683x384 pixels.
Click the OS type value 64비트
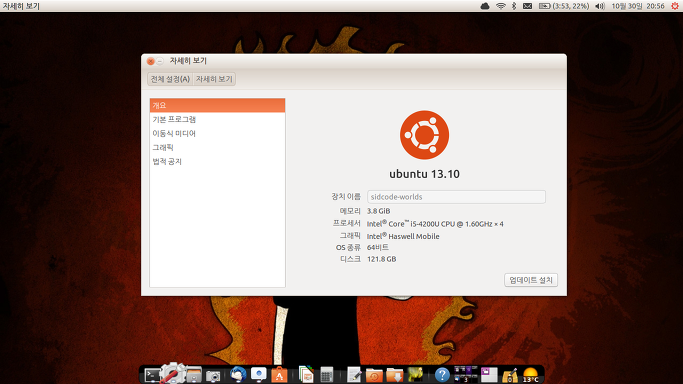coord(378,247)
